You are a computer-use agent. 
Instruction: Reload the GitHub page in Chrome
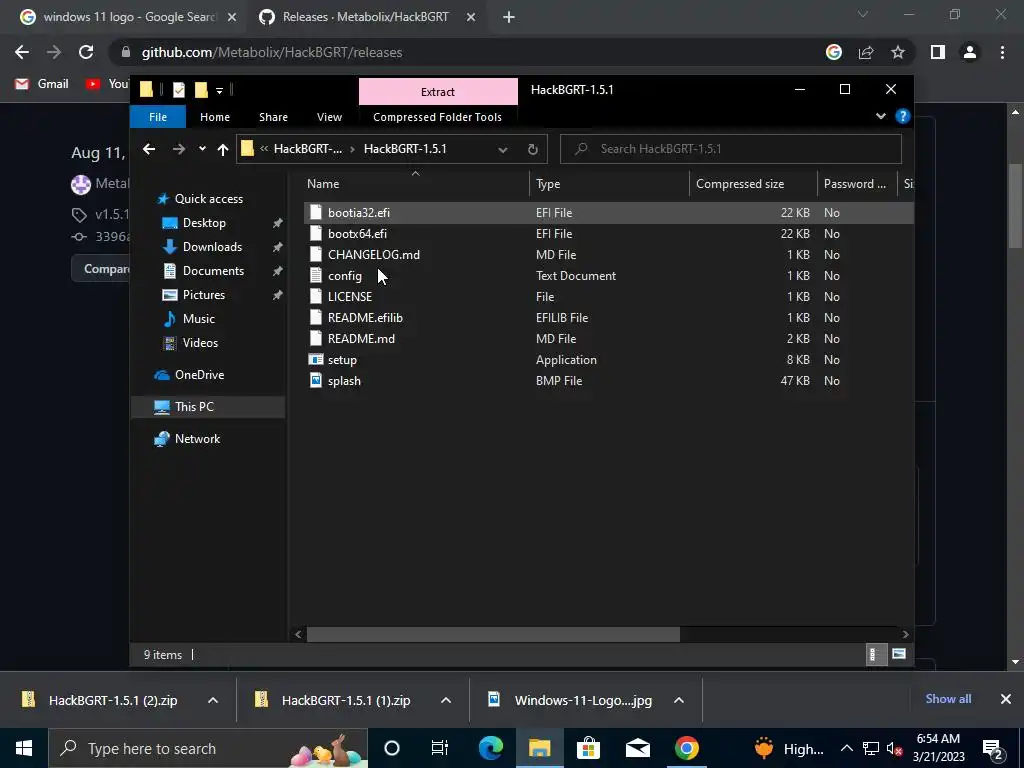pyautogui.click(x=86, y=52)
